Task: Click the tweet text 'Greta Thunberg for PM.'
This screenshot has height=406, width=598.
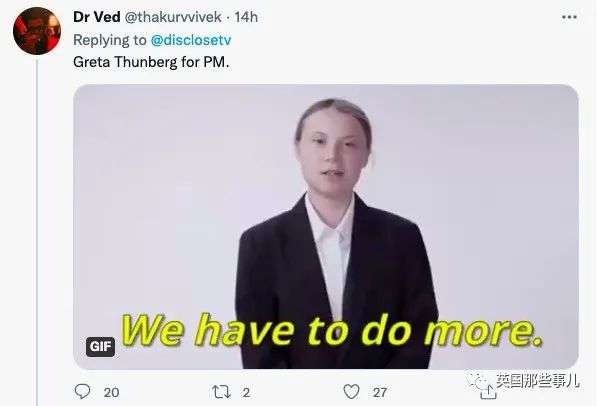Action: point(151,62)
